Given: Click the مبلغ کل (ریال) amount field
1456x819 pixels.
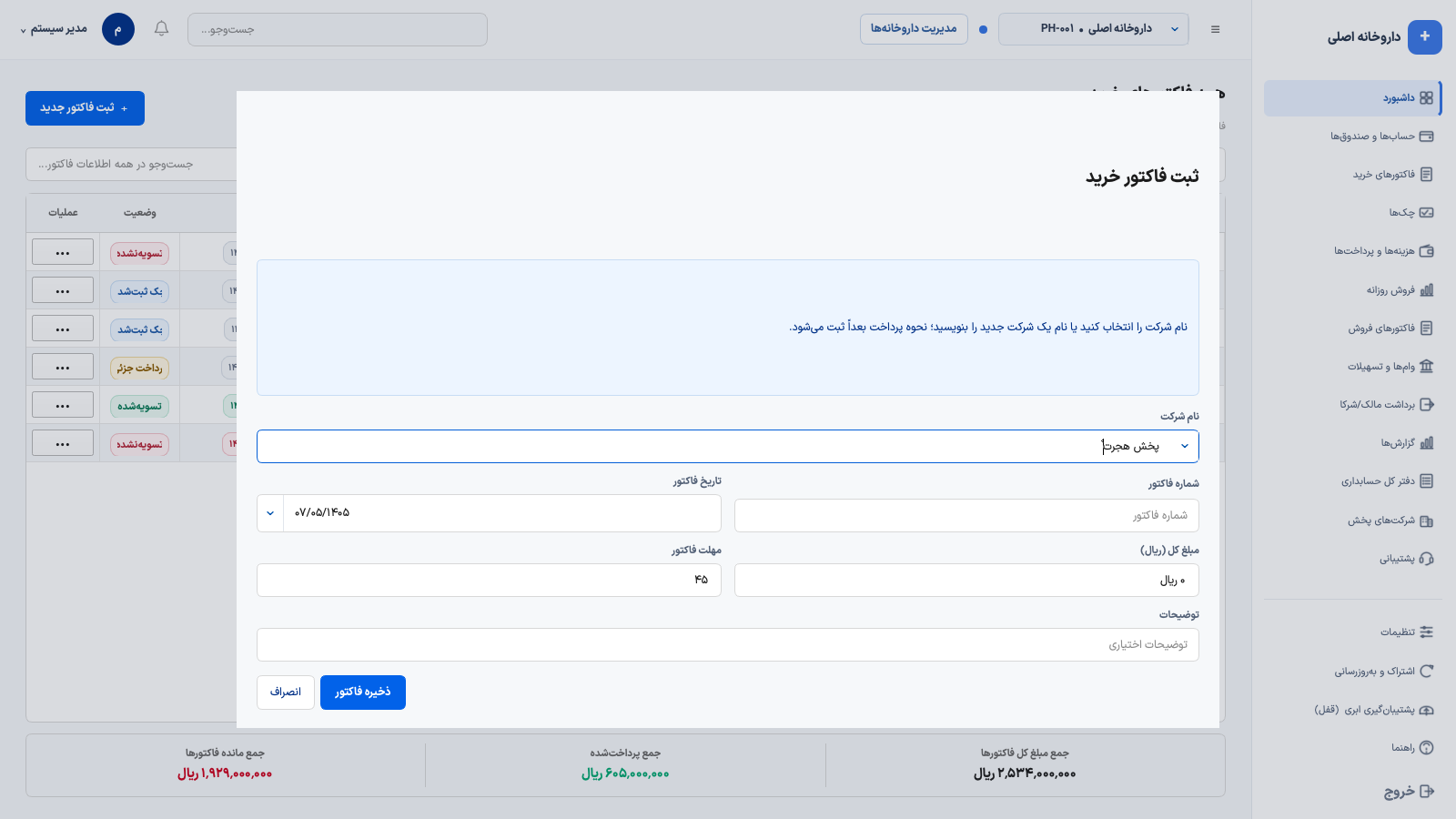Looking at the screenshot, I should 966,581.
